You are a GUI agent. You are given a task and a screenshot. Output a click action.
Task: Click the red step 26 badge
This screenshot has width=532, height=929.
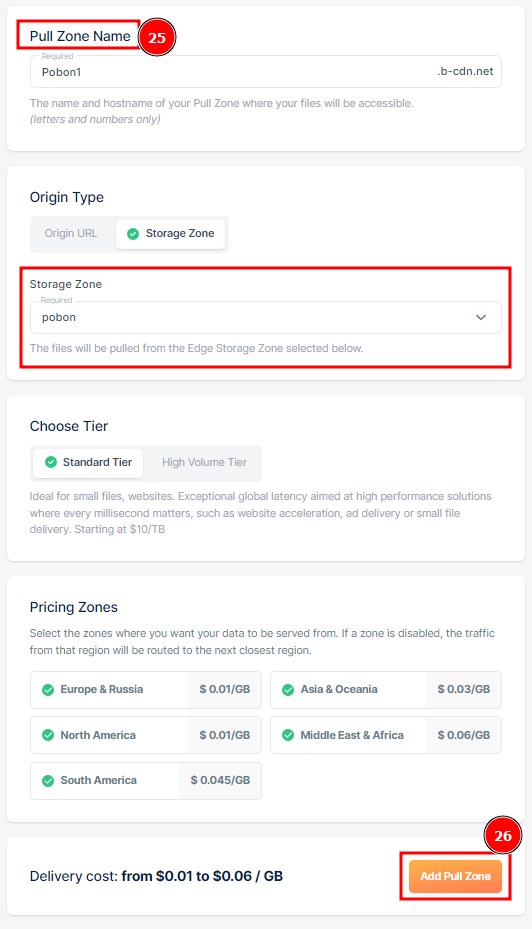[503, 835]
